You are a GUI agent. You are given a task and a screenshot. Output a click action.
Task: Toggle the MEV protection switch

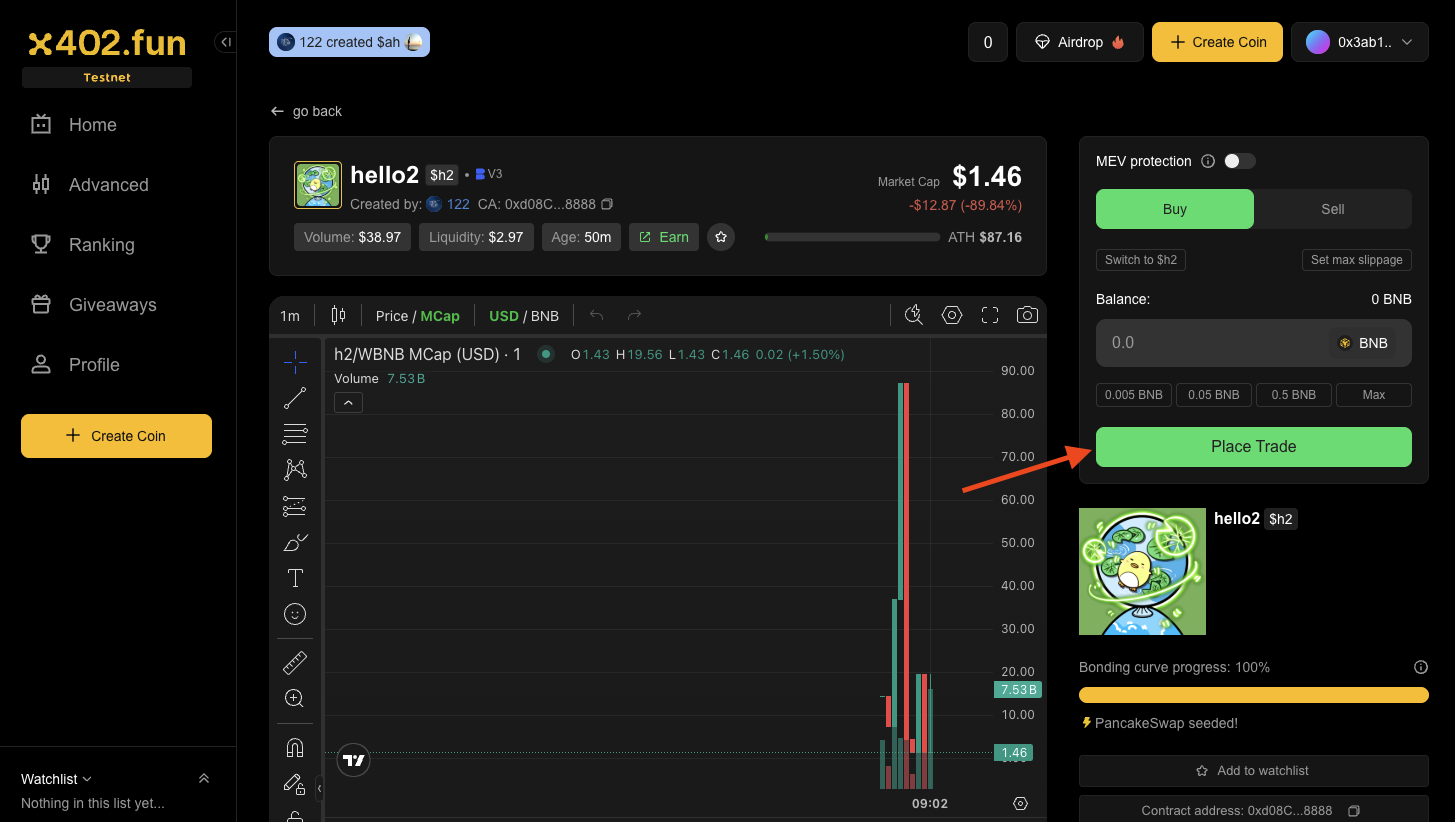click(x=1239, y=161)
